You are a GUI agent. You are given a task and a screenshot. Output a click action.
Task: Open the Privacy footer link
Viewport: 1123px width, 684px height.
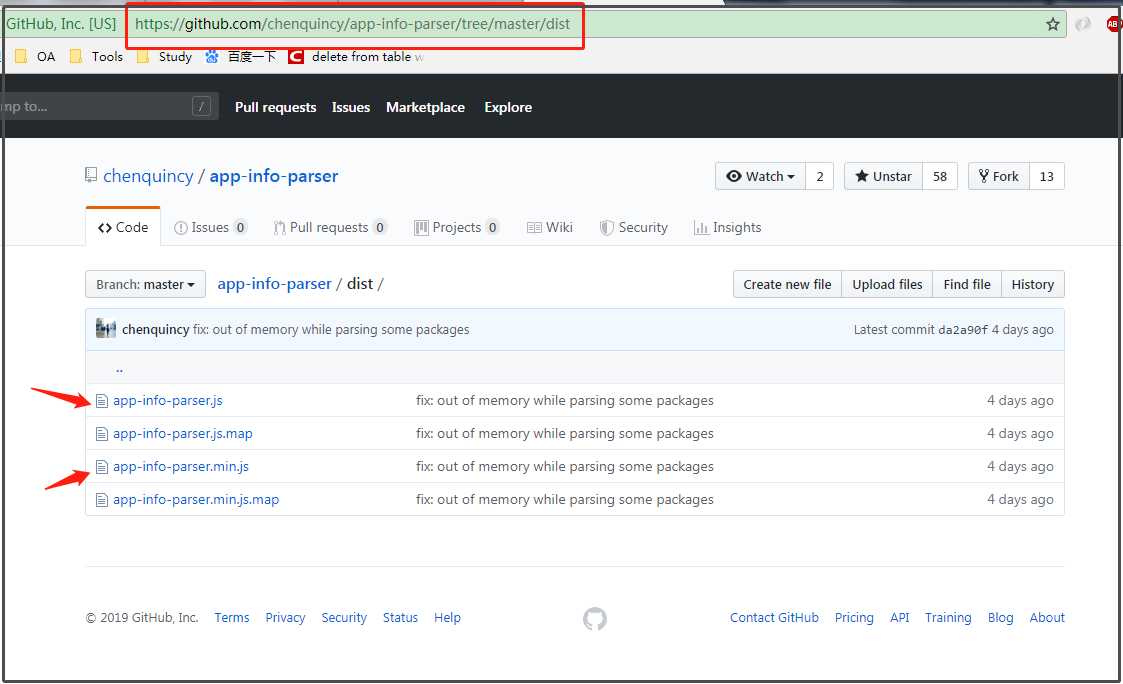285,618
